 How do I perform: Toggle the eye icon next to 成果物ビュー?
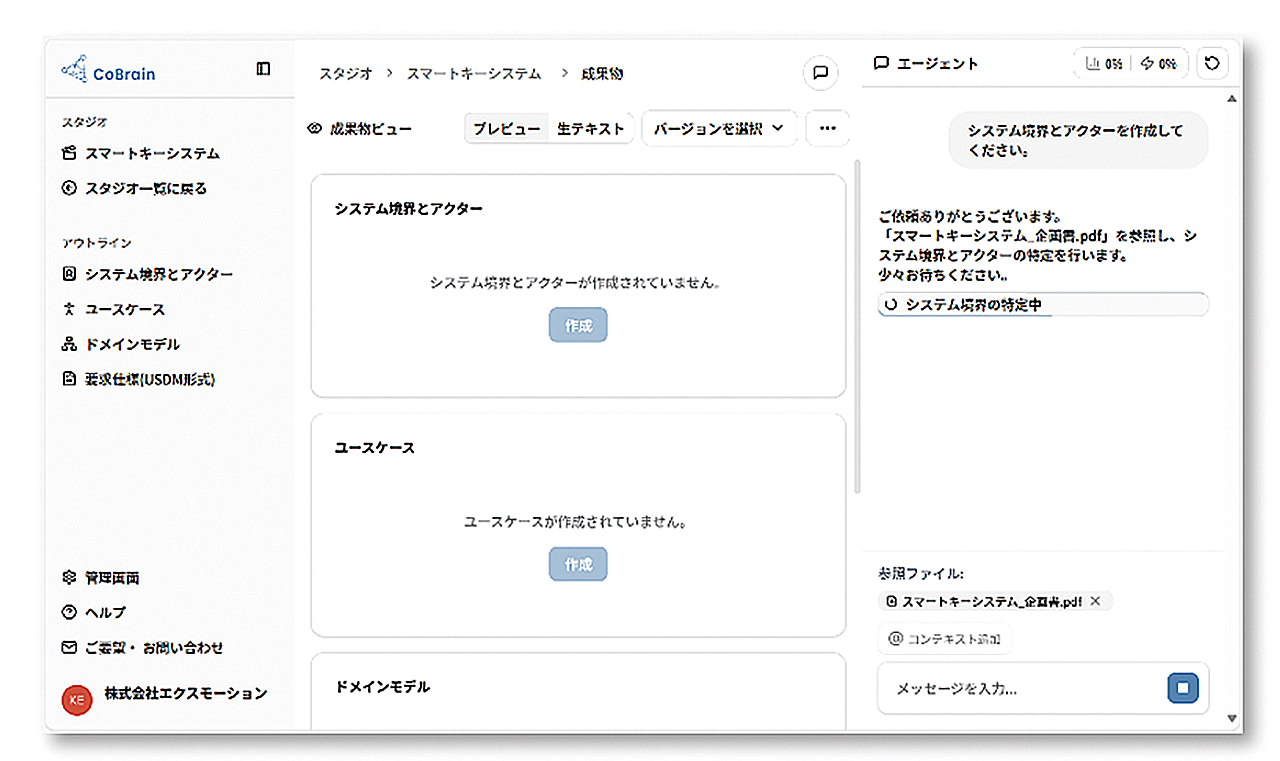click(x=315, y=128)
